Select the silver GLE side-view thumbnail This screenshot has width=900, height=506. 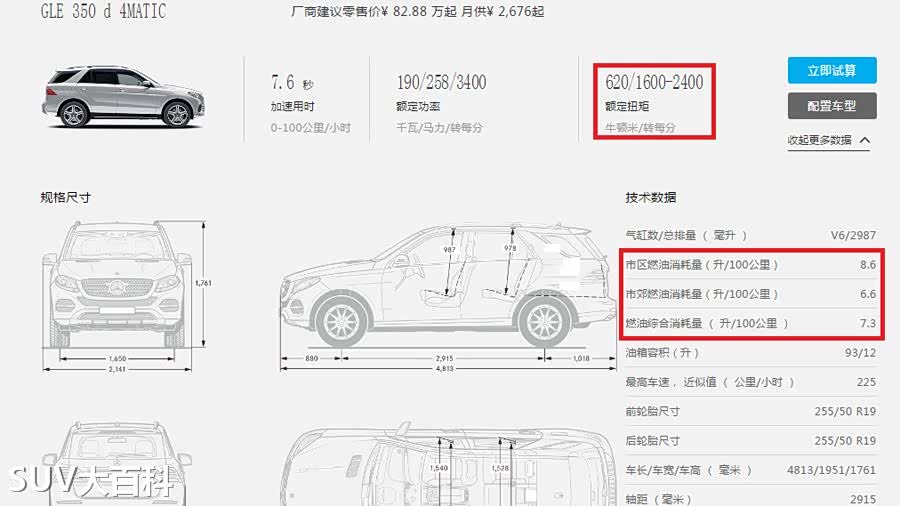[x=123, y=96]
